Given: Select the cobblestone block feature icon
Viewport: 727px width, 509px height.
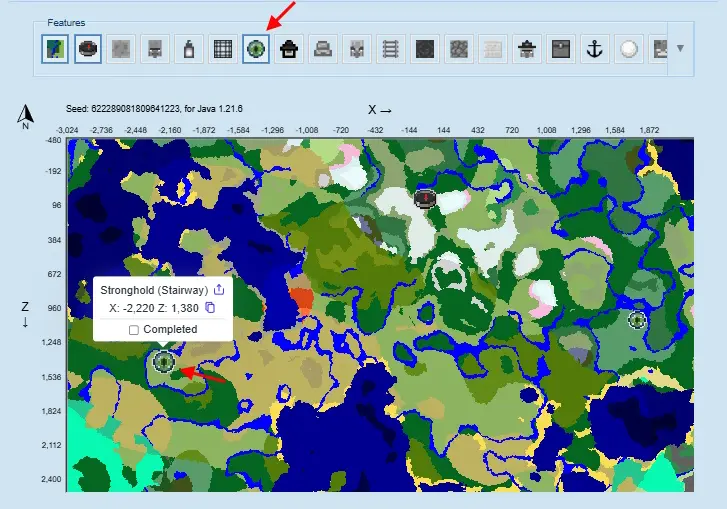Looking at the screenshot, I should [458, 49].
